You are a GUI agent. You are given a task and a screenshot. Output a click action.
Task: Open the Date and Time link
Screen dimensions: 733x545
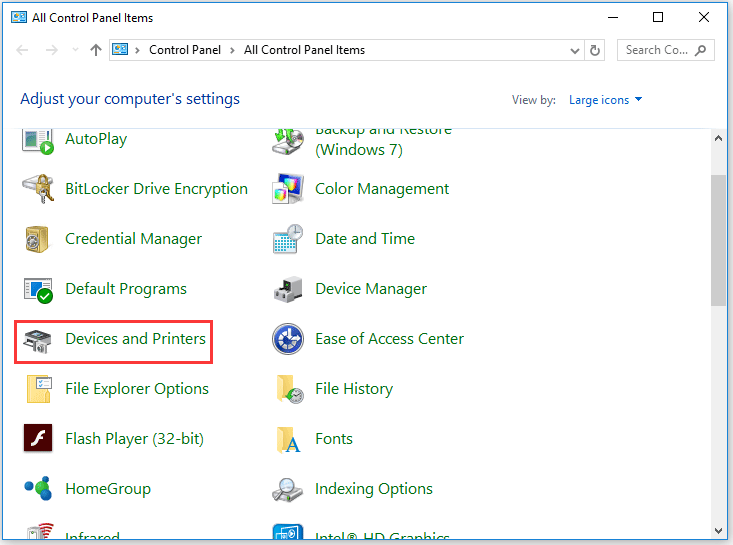[365, 239]
